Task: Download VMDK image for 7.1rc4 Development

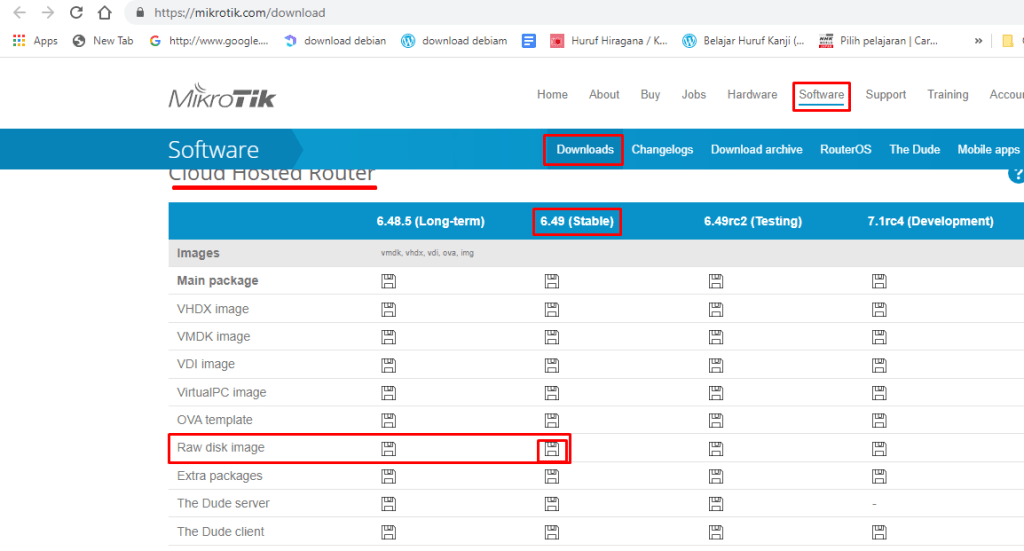Action: 878,337
